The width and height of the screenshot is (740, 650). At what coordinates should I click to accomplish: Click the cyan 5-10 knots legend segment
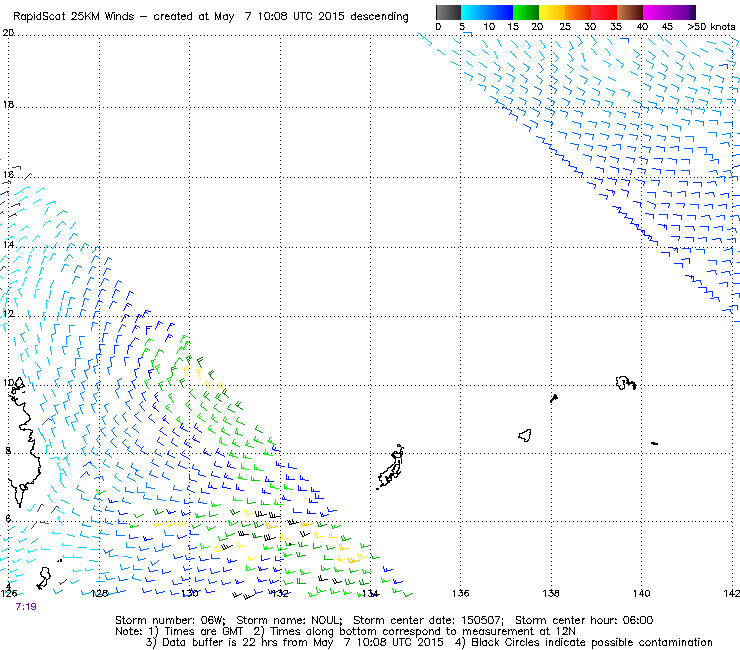(474, 12)
